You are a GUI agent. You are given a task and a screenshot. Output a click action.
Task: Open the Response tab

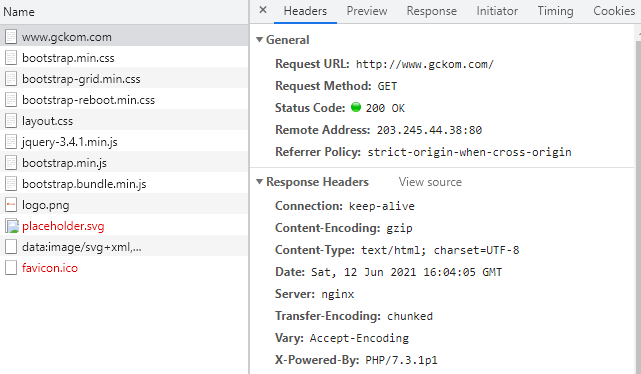pyautogui.click(x=431, y=11)
